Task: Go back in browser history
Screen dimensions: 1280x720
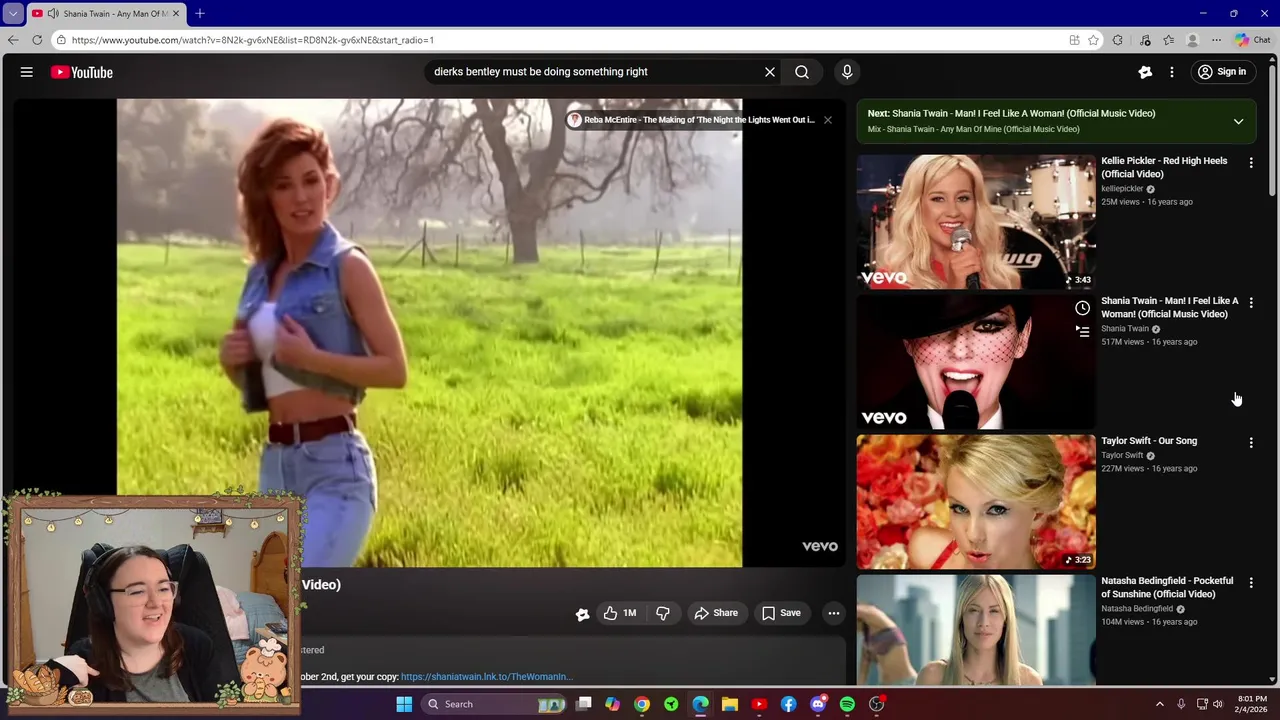Action: click(13, 40)
